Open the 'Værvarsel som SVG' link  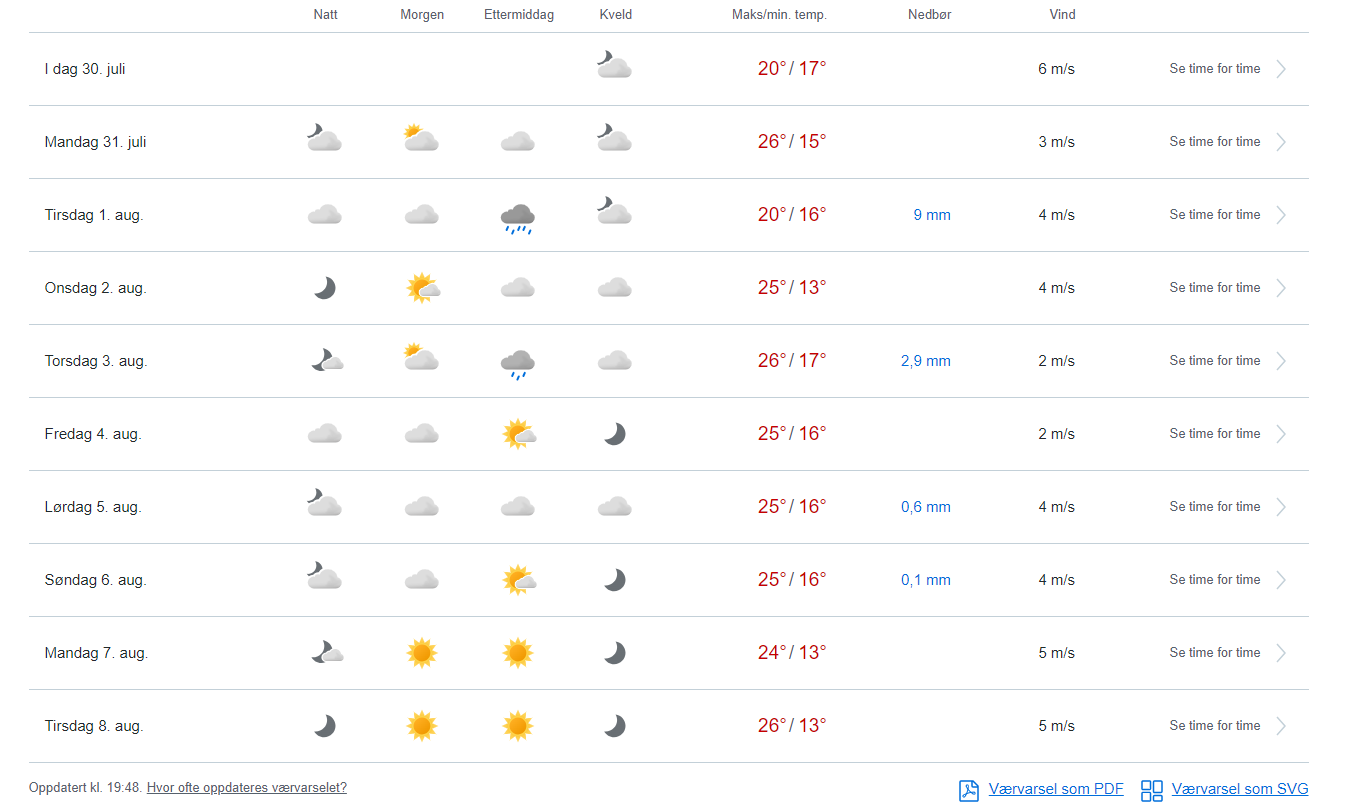pyautogui.click(x=1239, y=790)
